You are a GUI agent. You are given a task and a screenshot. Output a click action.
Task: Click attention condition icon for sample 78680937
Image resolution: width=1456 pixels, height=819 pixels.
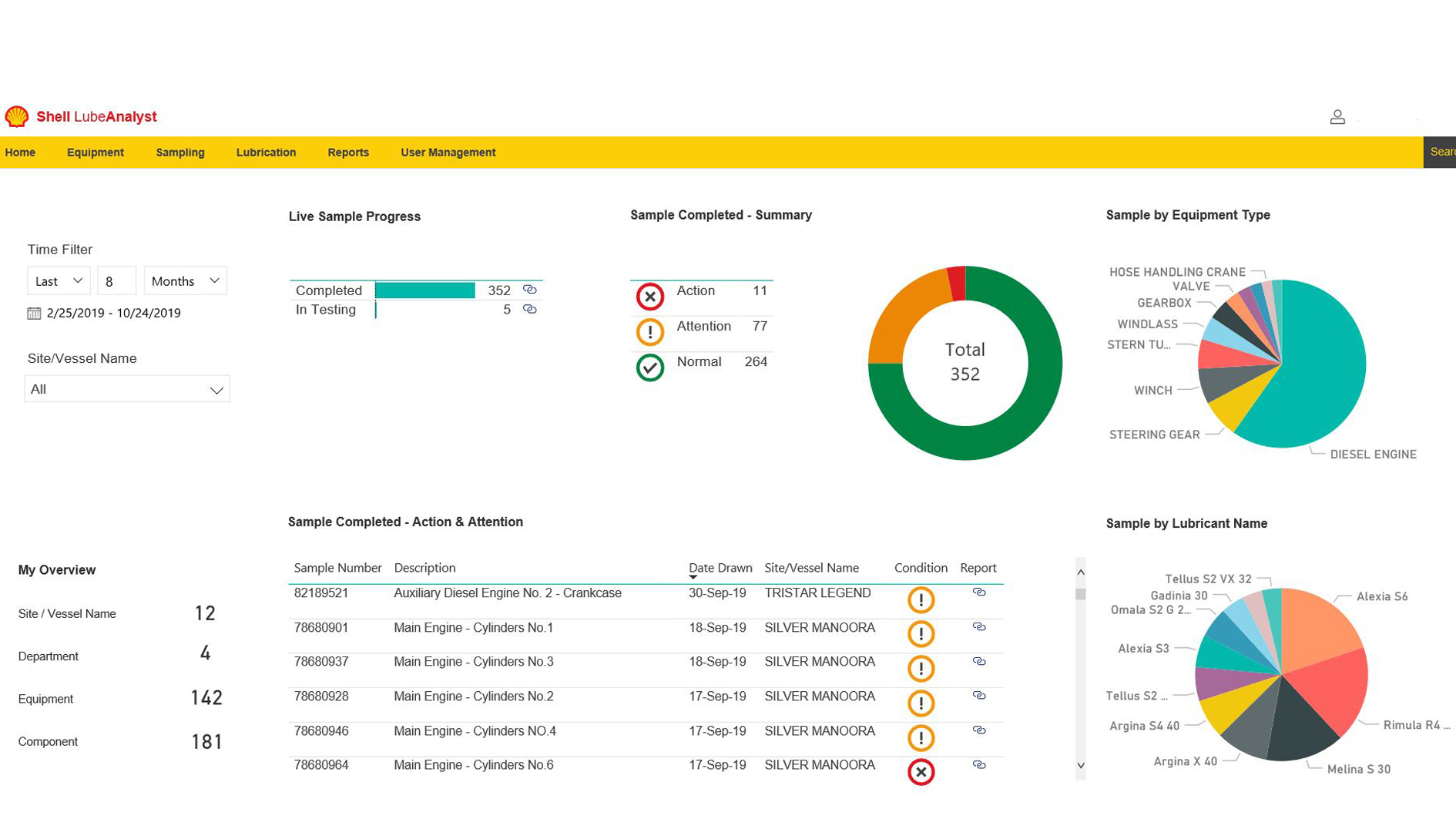(x=921, y=669)
